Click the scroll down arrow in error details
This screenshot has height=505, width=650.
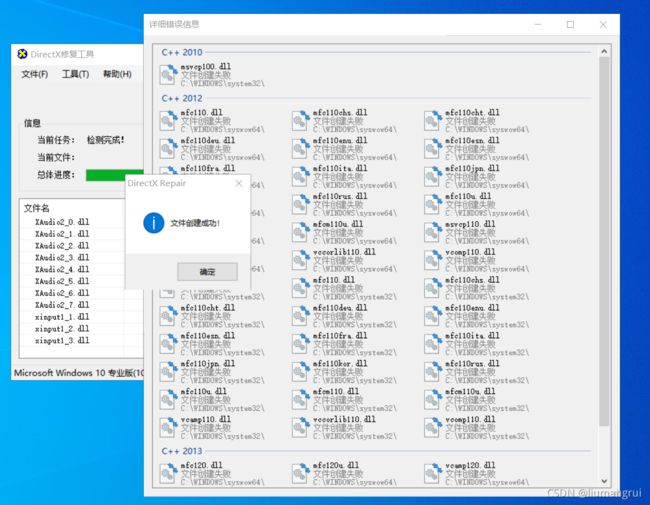(604, 481)
